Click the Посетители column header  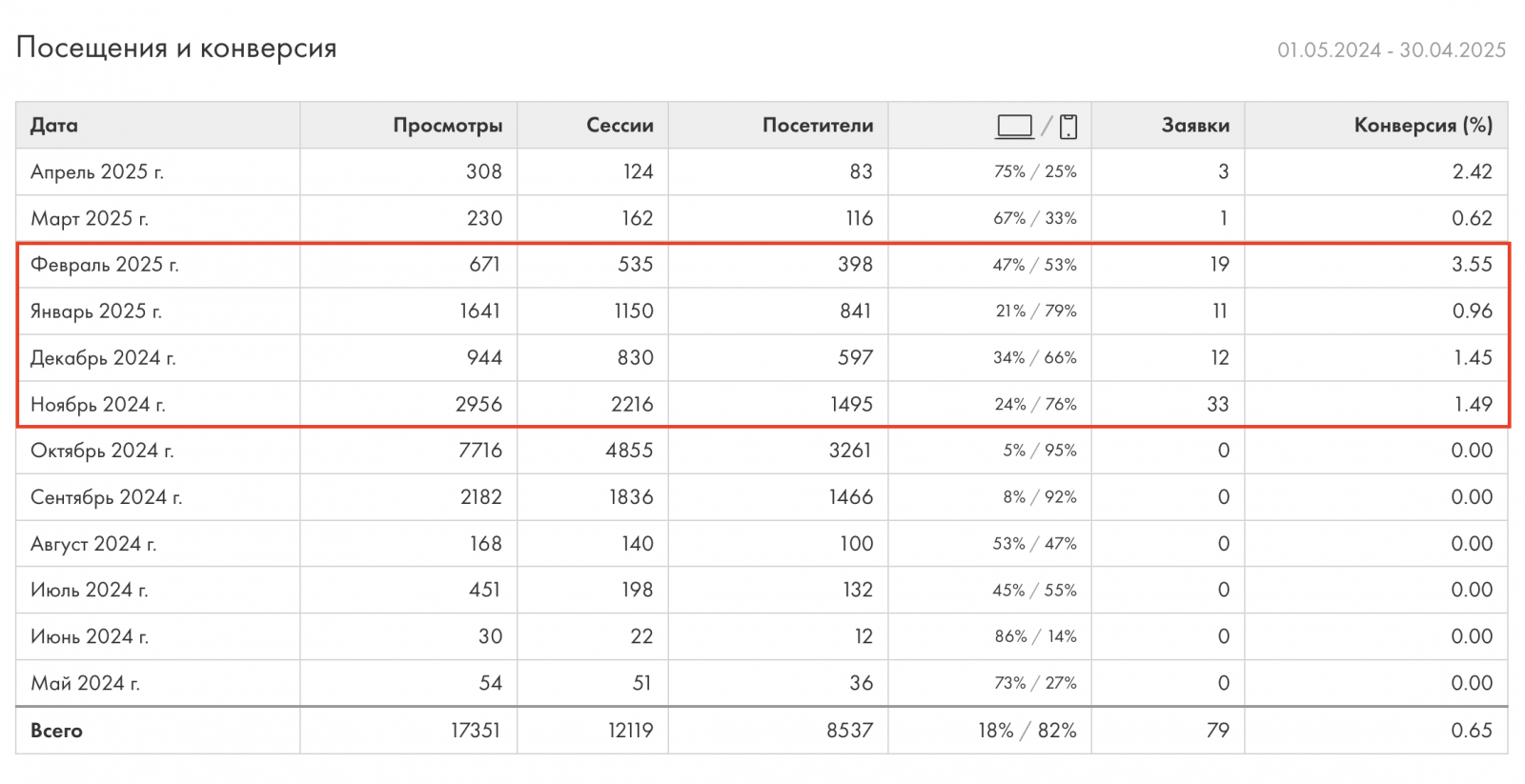click(817, 126)
